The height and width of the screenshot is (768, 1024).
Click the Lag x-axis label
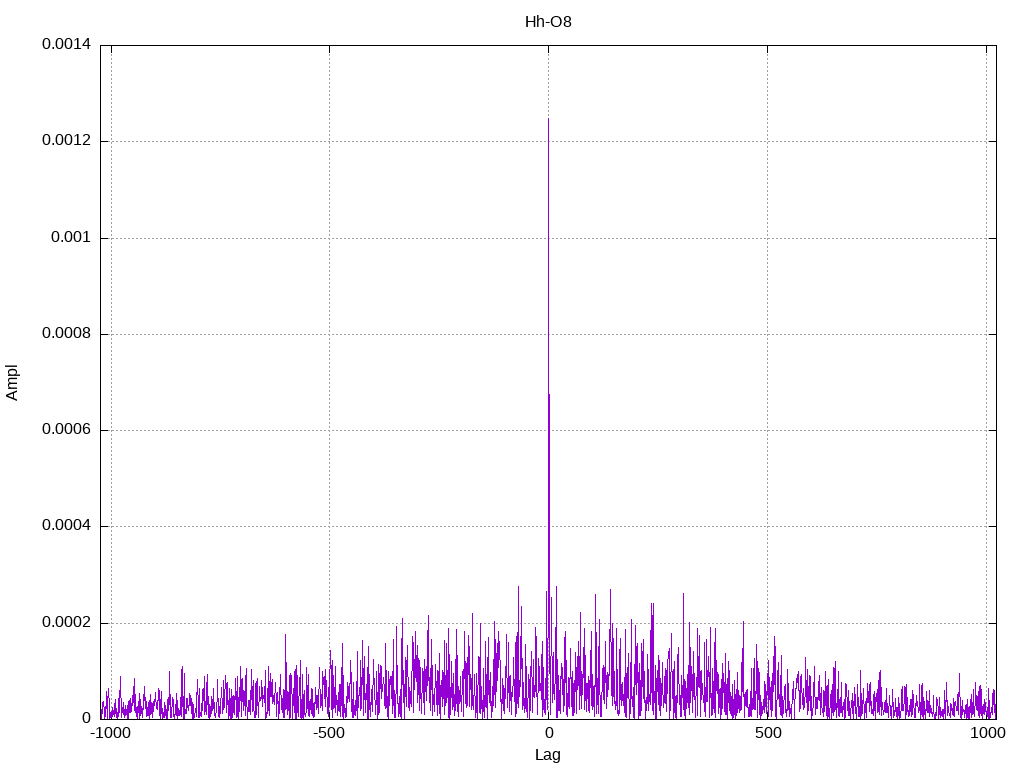(548, 755)
